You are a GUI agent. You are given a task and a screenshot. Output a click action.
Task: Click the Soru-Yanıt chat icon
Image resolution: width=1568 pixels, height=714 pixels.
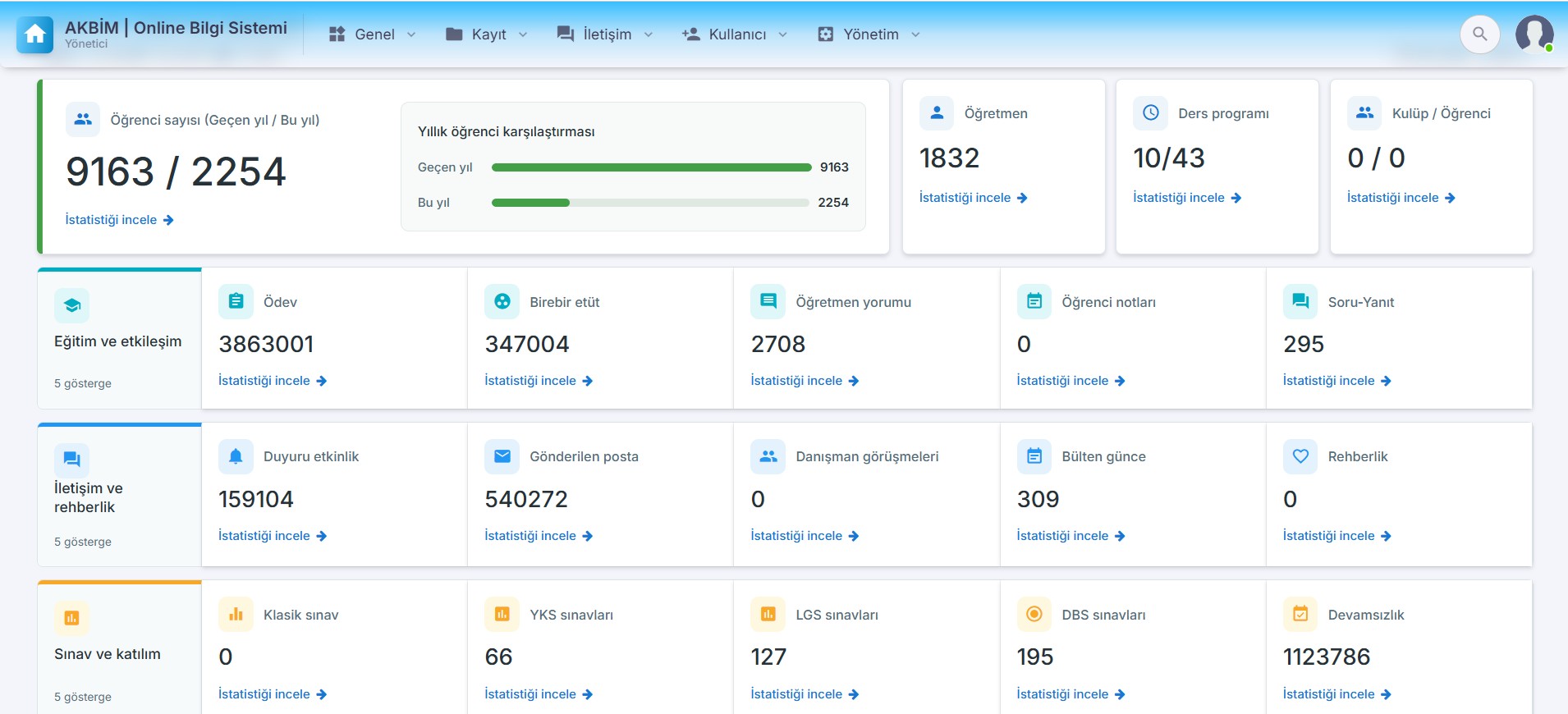pos(1300,301)
